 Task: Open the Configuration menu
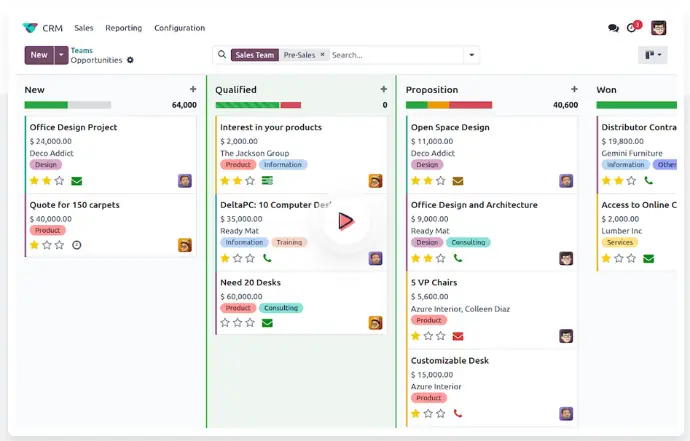click(180, 28)
